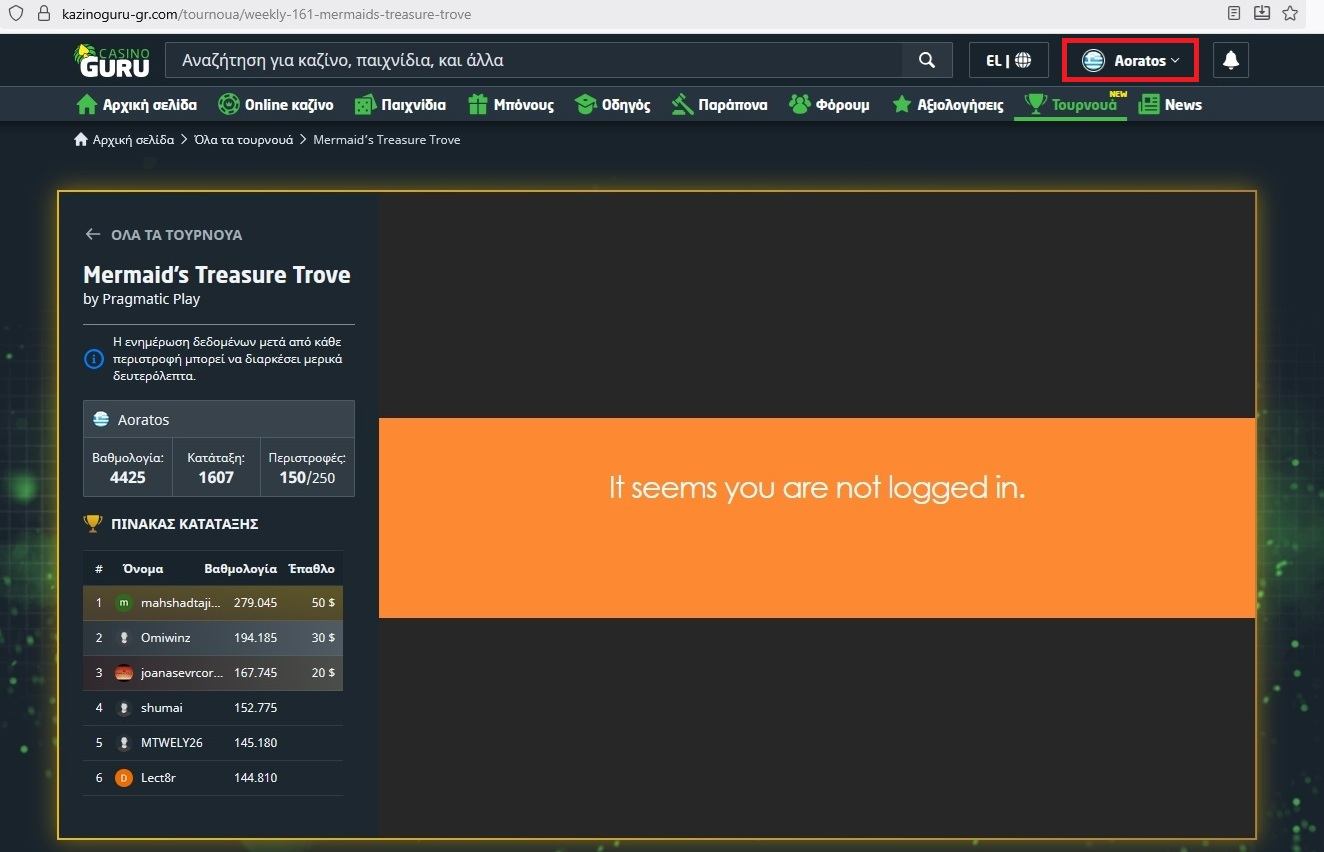The width and height of the screenshot is (1324, 852).
Task: Go to Online καζίνο section
Action: (x=276, y=105)
